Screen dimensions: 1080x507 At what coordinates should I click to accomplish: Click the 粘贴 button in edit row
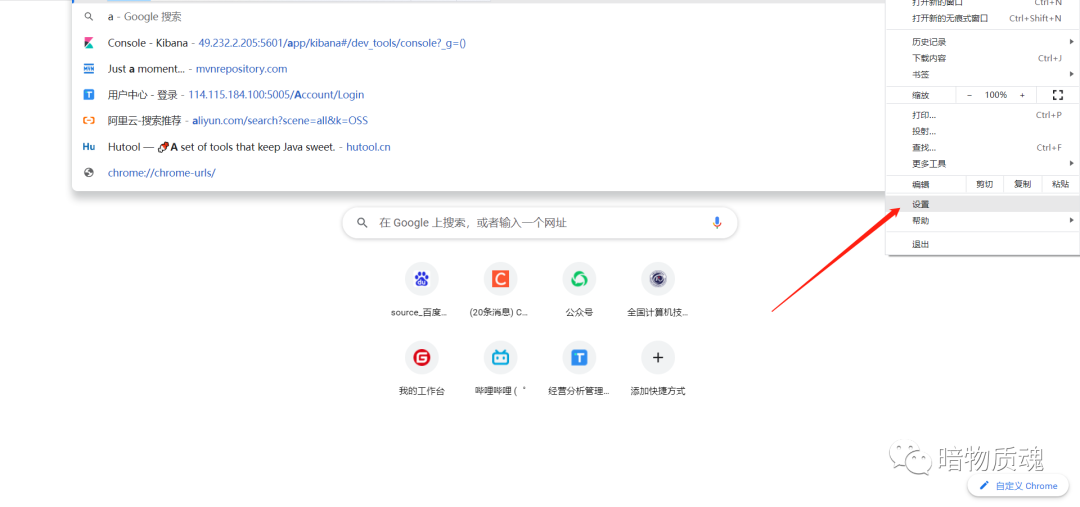(1061, 185)
